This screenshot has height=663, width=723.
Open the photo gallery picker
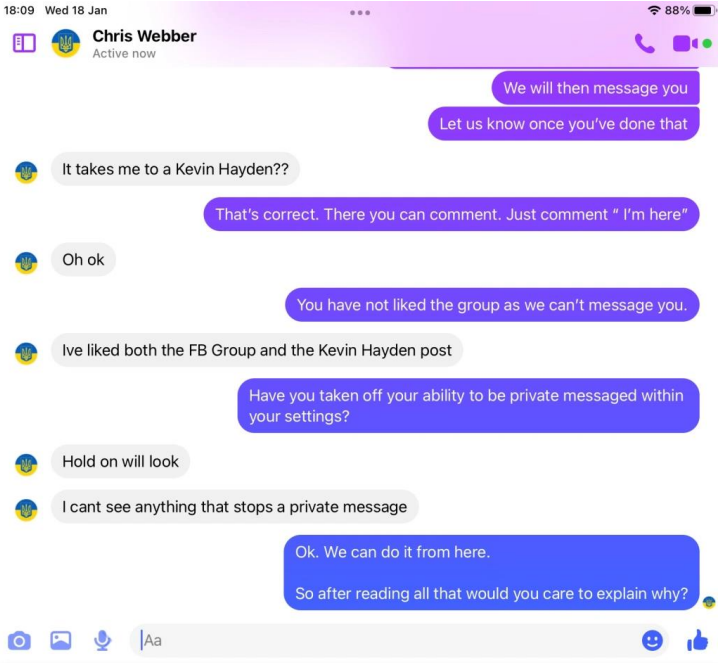click(60, 640)
